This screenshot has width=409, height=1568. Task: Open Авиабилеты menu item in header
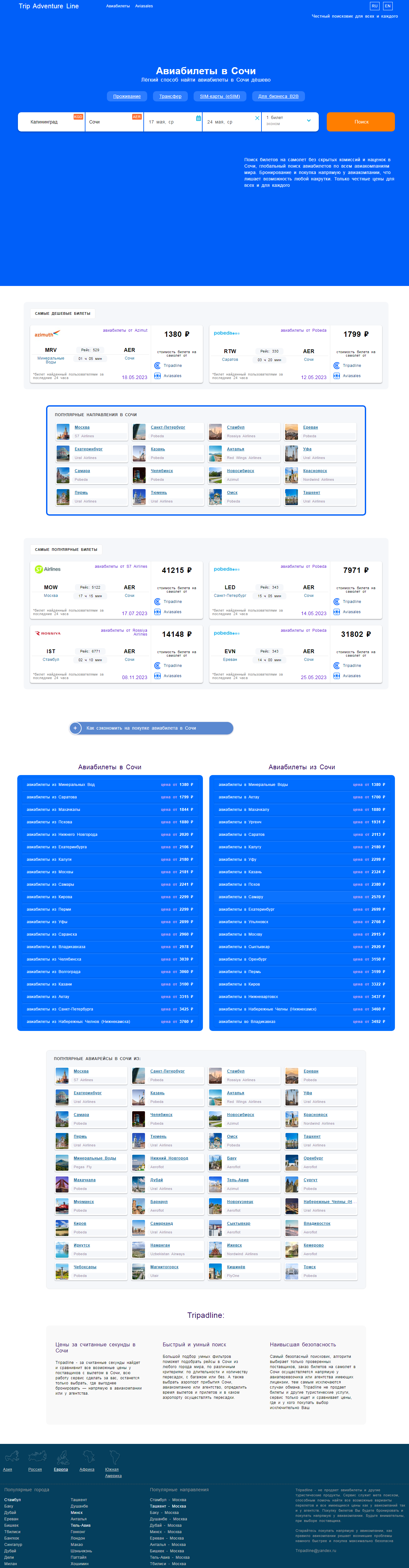pyautogui.click(x=117, y=6)
